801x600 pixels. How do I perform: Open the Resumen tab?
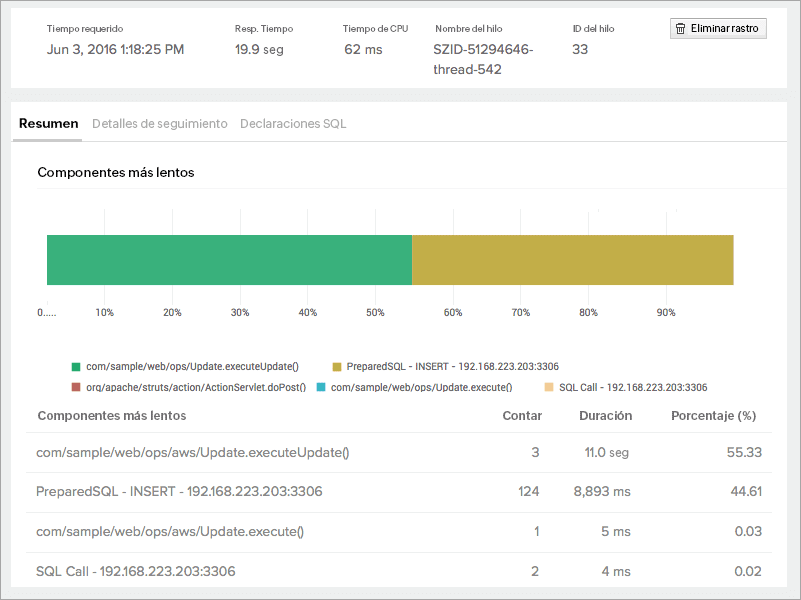pos(48,124)
